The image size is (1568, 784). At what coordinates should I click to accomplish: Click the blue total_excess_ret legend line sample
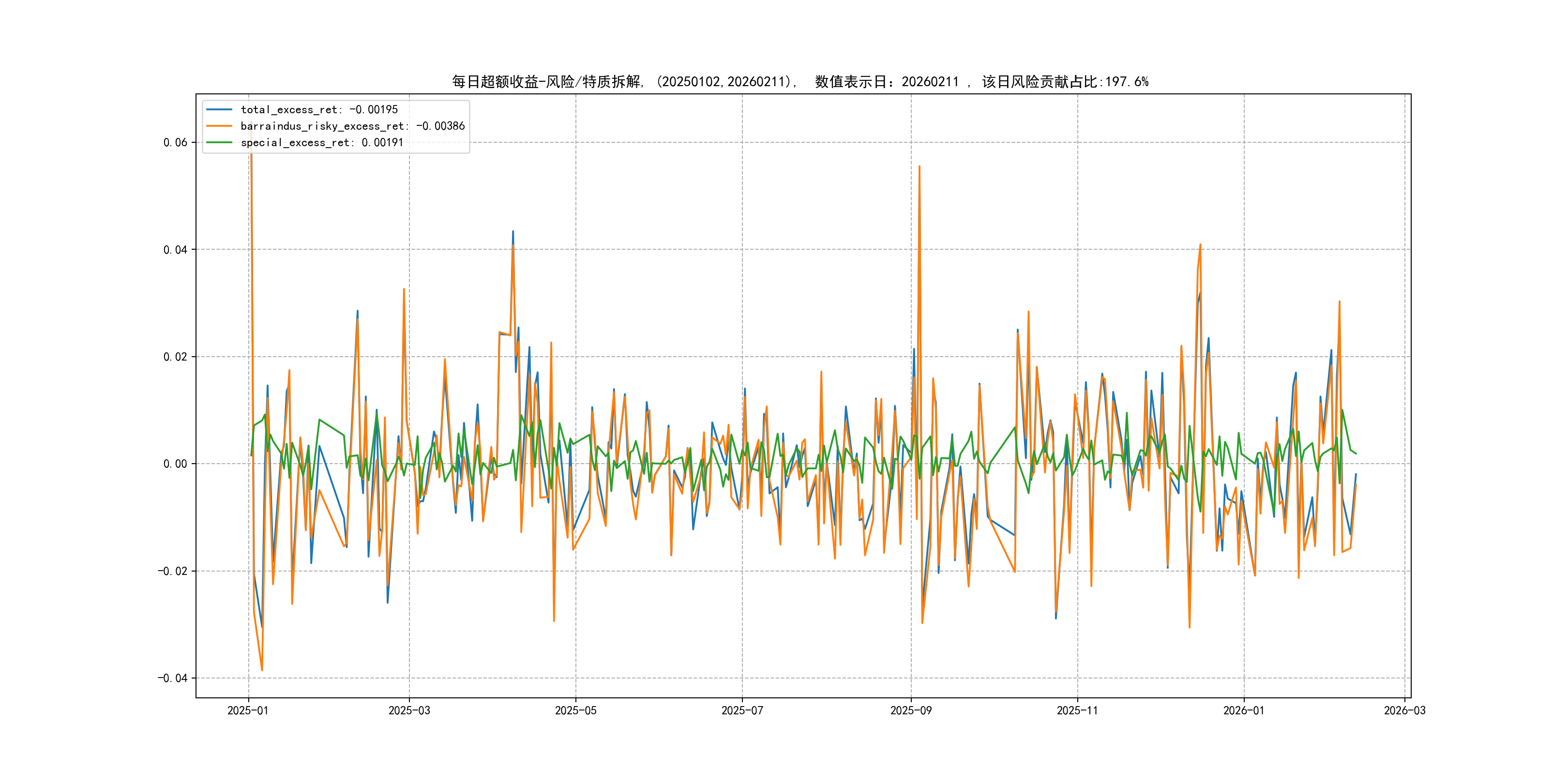click(219, 109)
